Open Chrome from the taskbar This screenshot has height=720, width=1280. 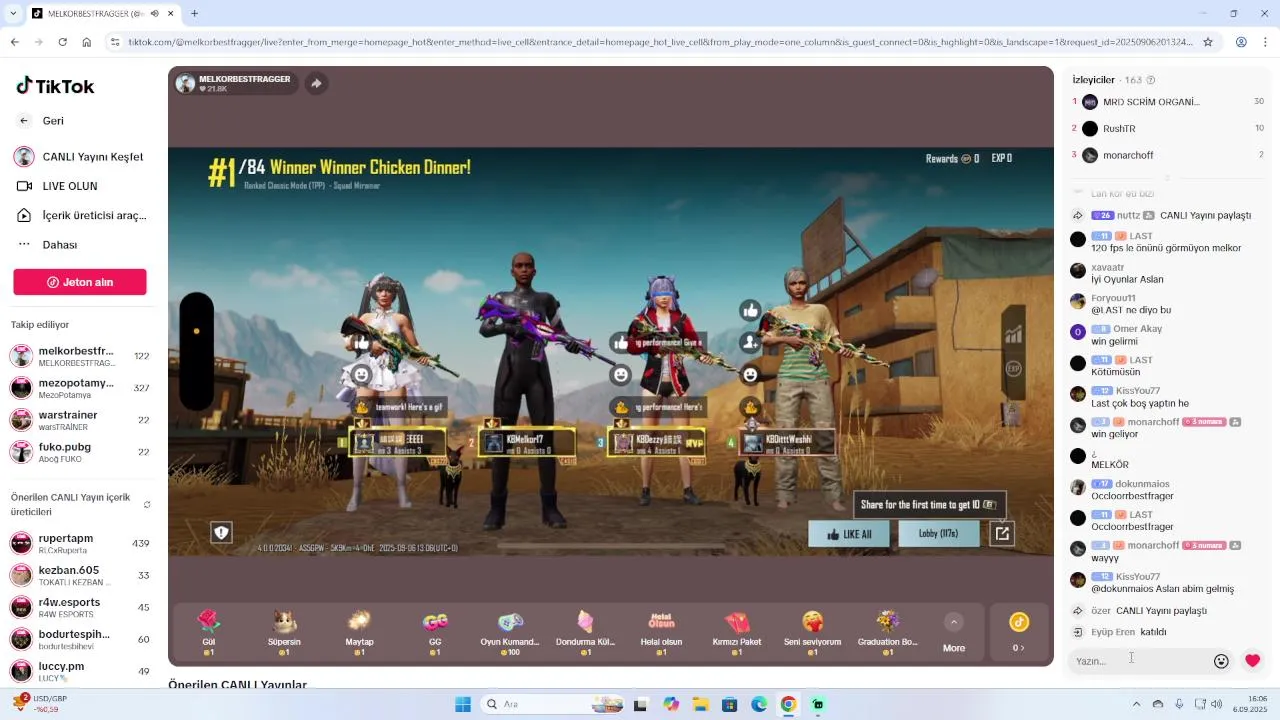pyautogui.click(x=788, y=704)
